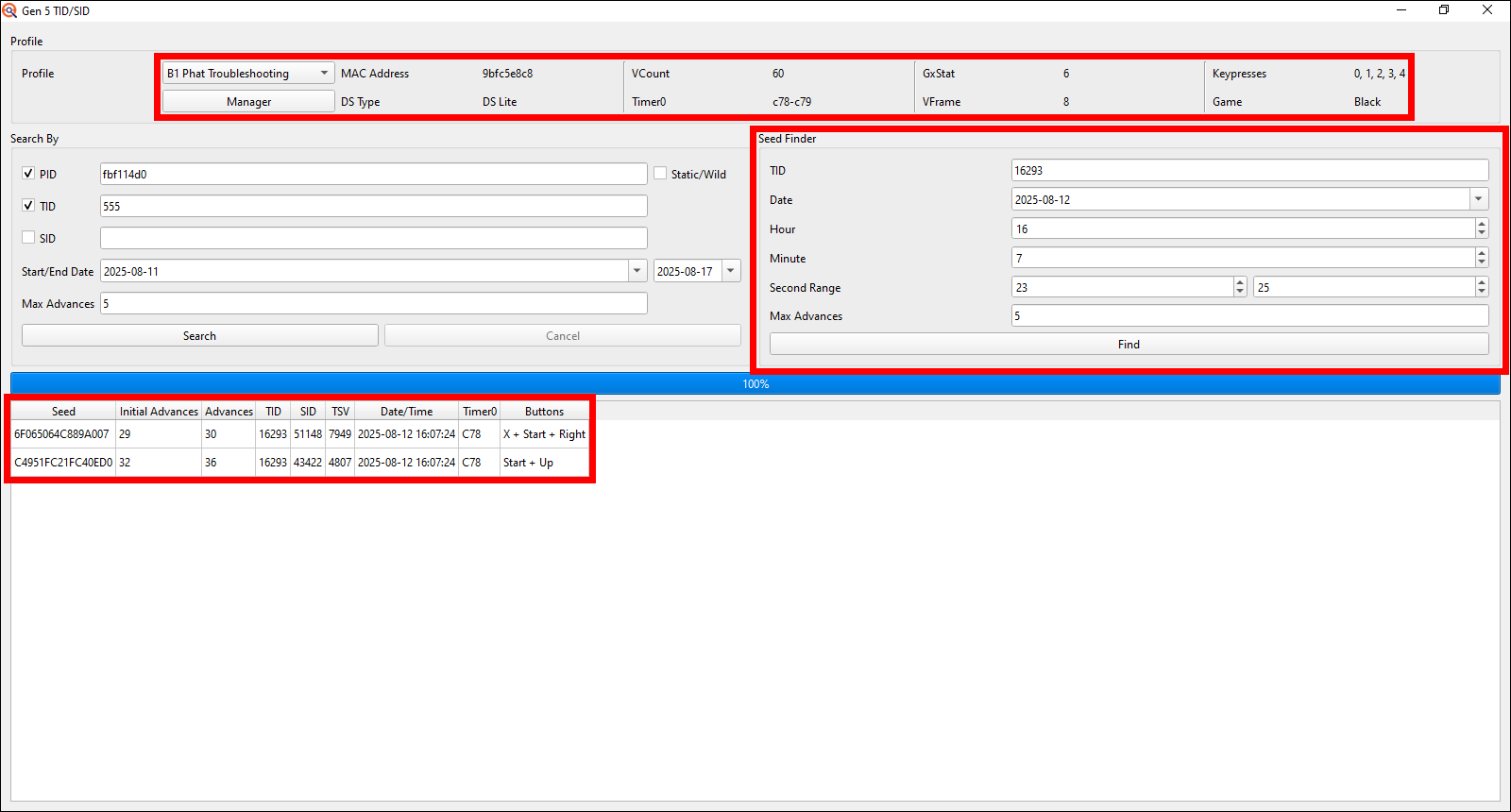Image resolution: width=1511 pixels, height=812 pixels.
Task: Expand the Seed Finder Date dropdown
Action: [1478, 199]
